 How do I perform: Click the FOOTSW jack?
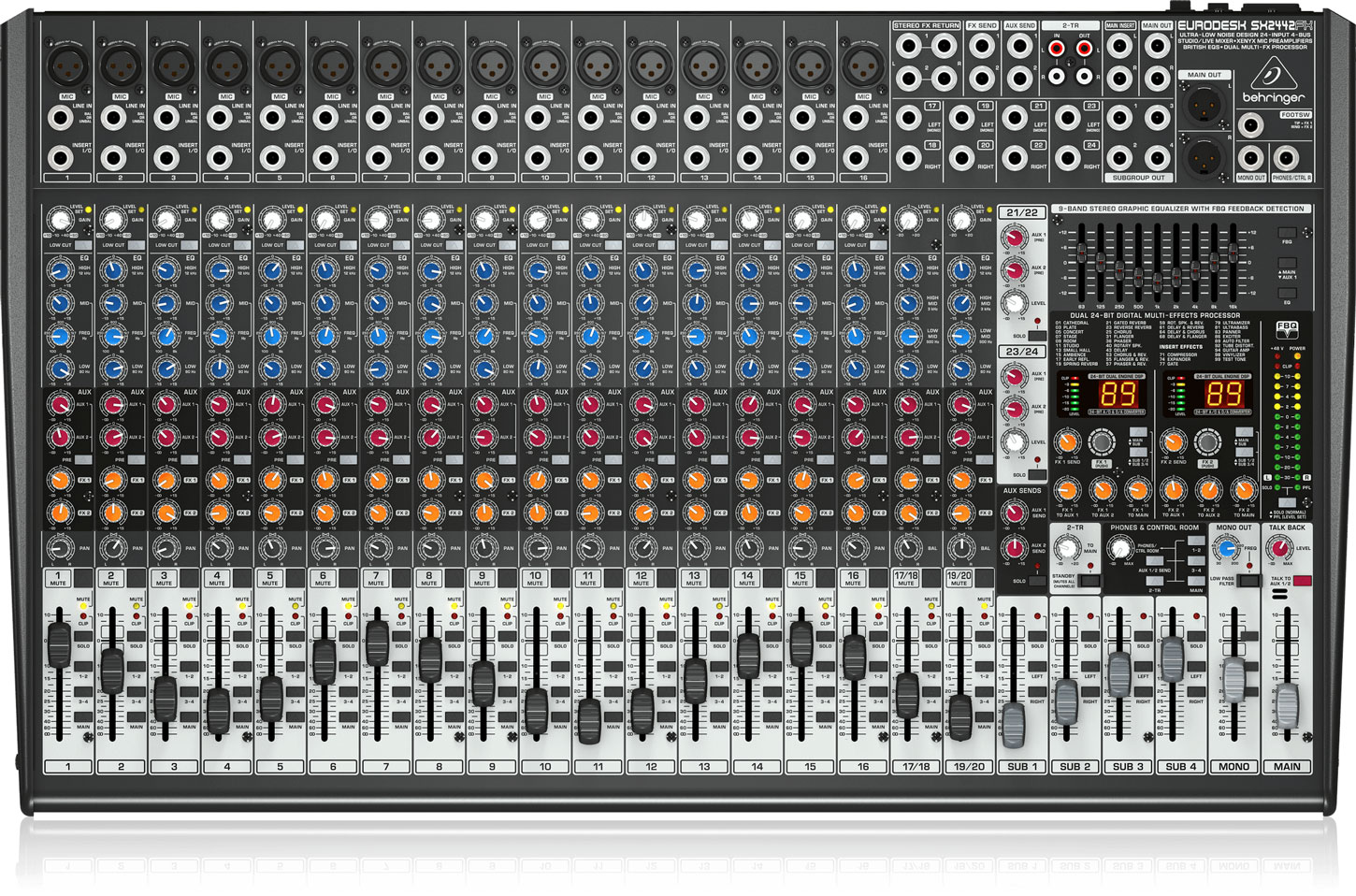pyautogui.click(x=1251, y=125)
